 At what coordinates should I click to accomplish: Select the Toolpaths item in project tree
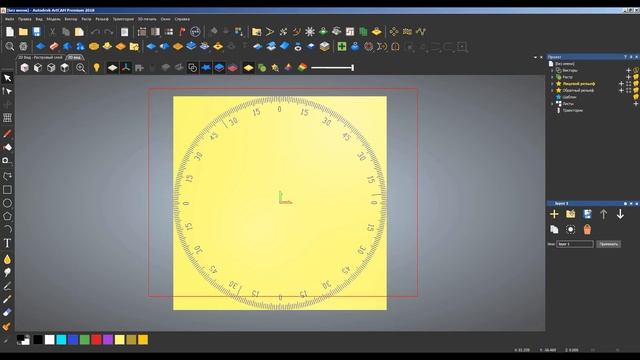coord(573,110)
